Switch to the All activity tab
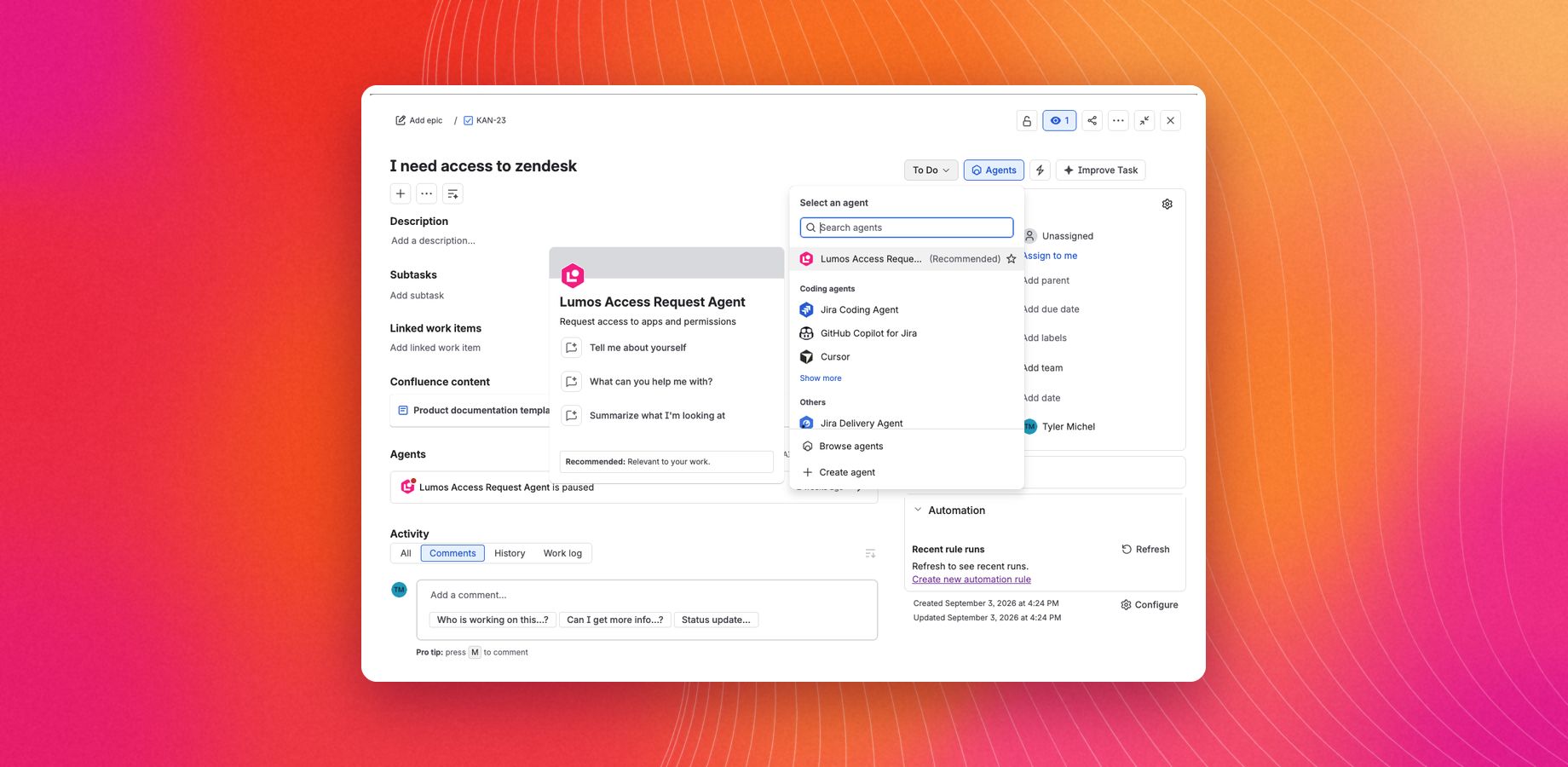1568x767 pixels. (x=406, y=554)
